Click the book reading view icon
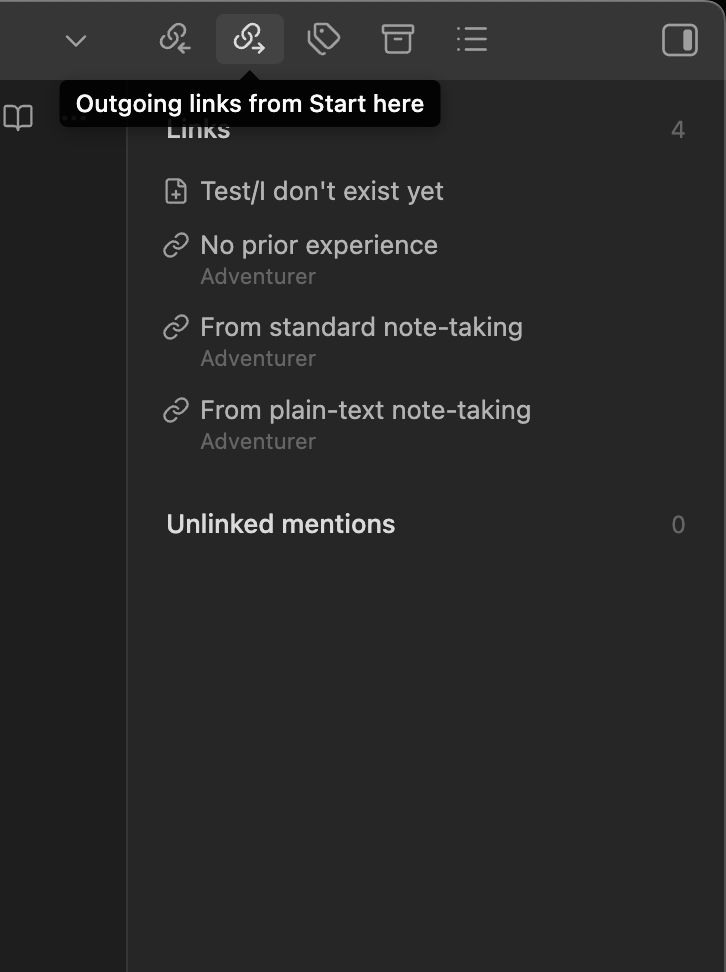Image resolution: width=726 pixels, height=972 pixels. 18,118
